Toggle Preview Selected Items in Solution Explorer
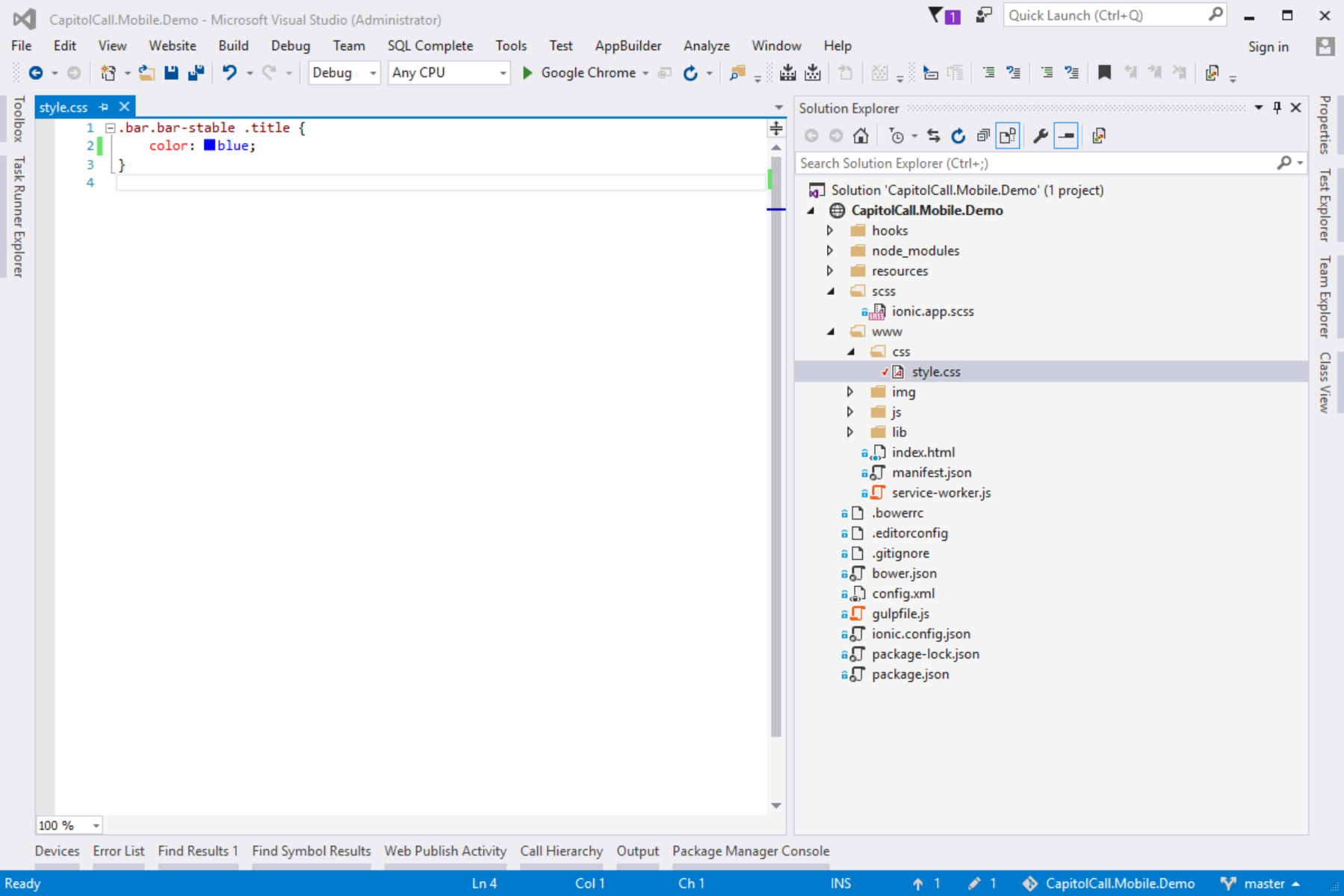This screenshot has width=1344, height=896. tap(1066, 136)
